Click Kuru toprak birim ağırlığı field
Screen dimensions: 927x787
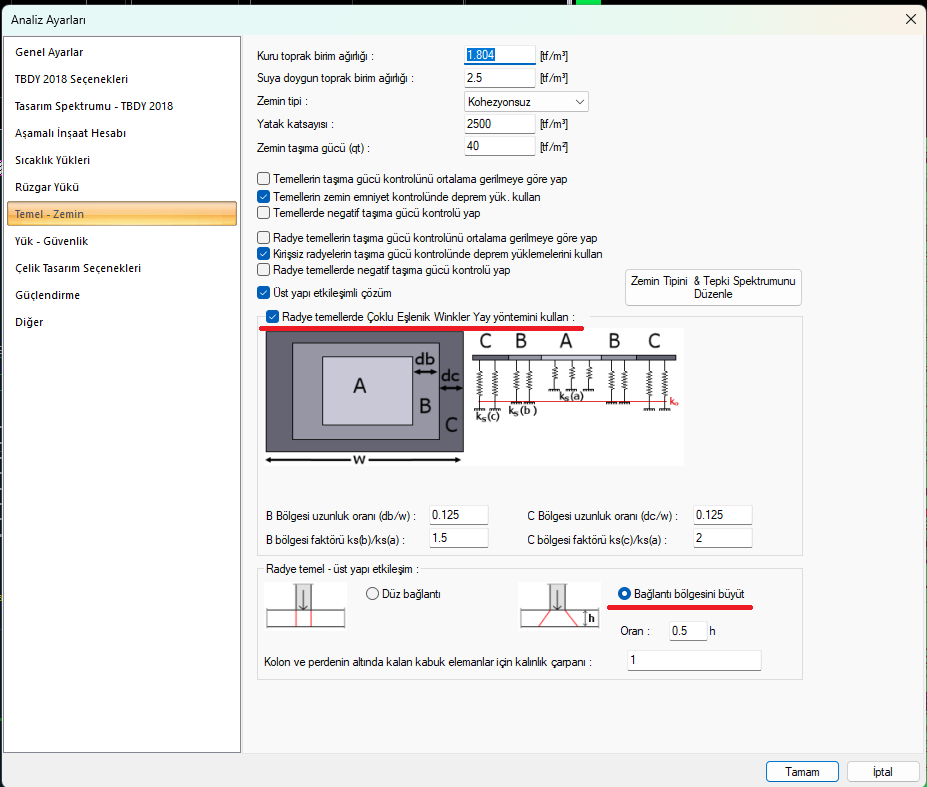point(500,55)
